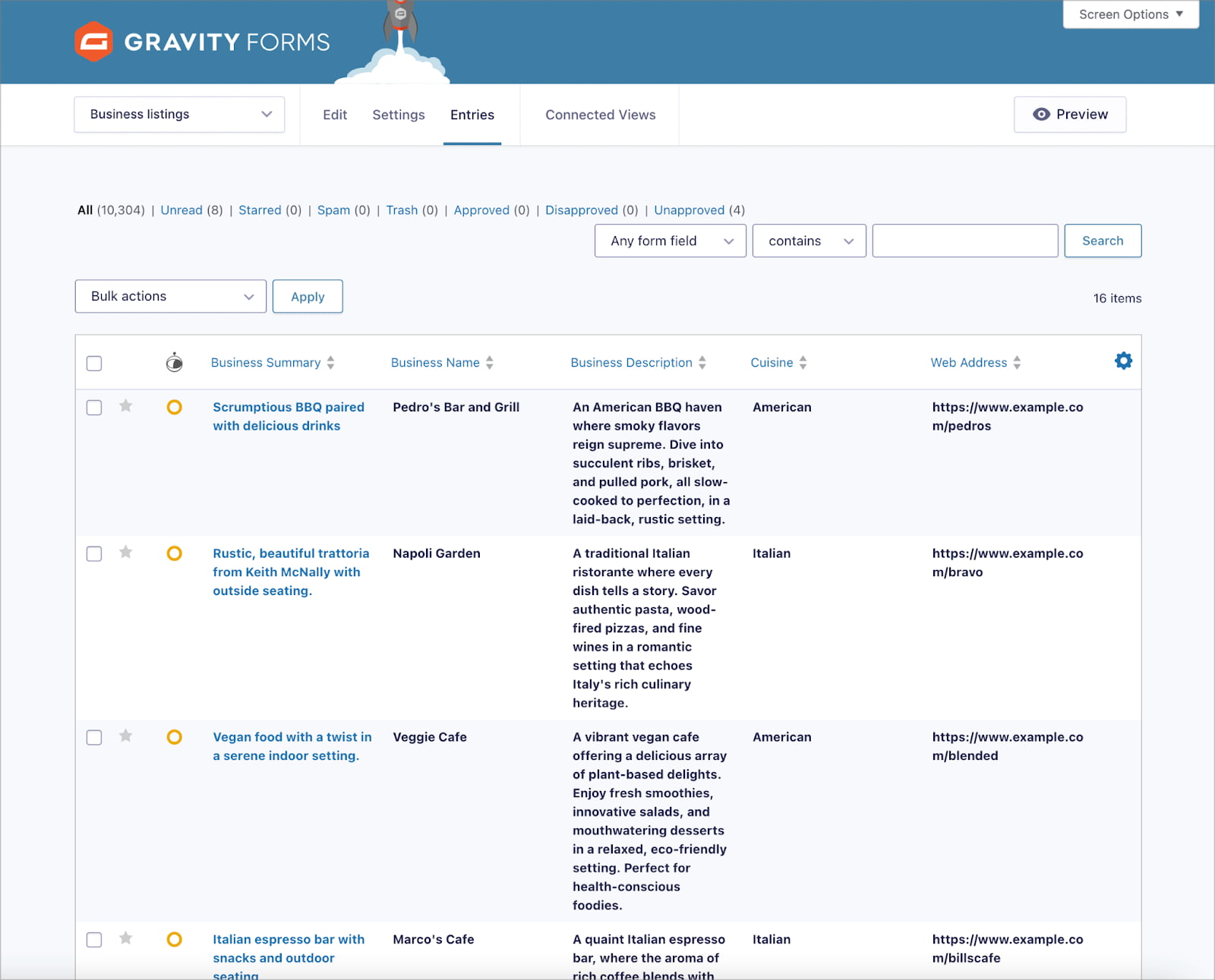
Task: Click the Web Address column header
Action: coord(969,363)
